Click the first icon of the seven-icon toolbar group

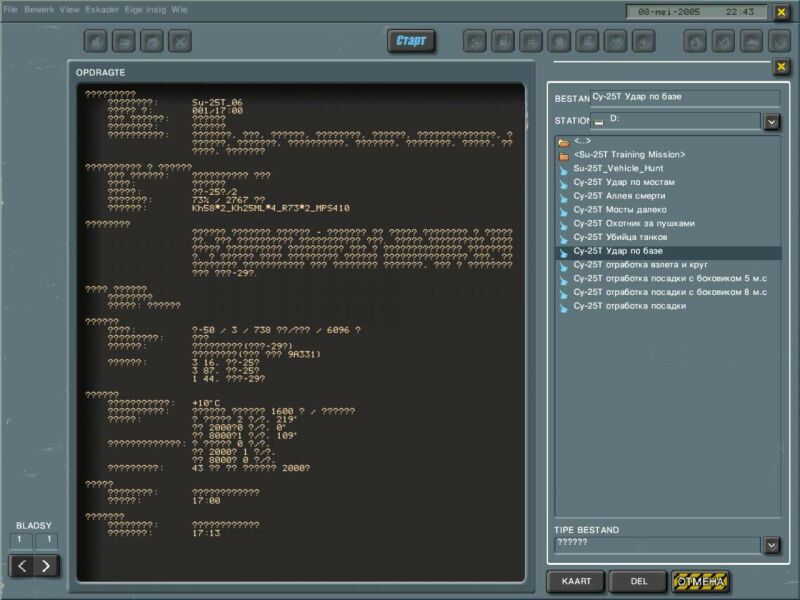click(x=474, y=41)
